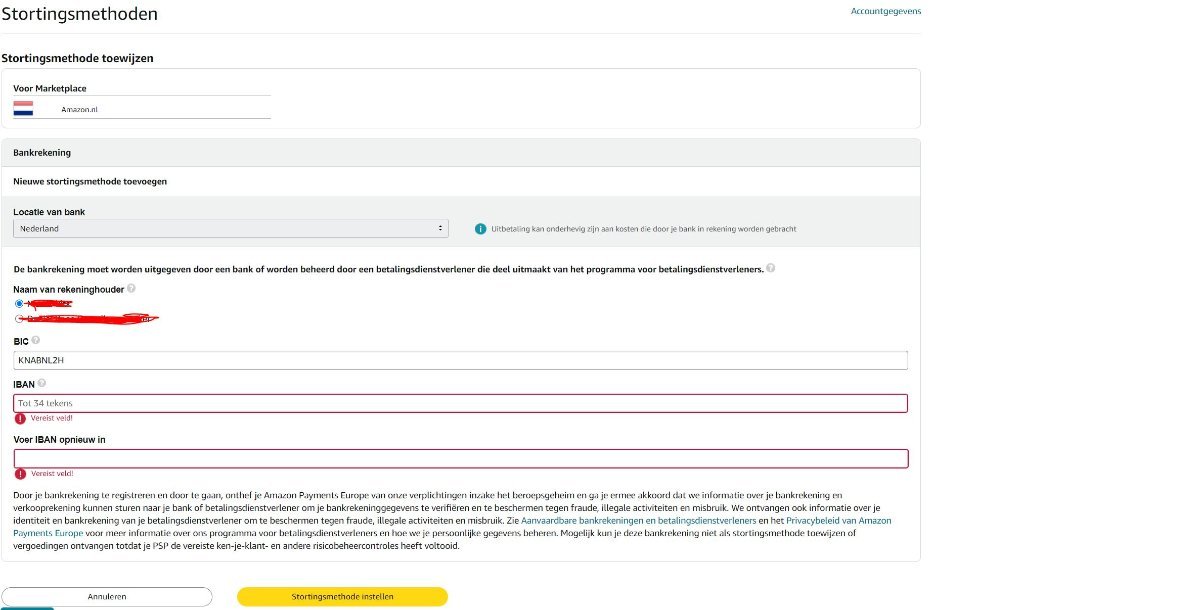
Task: Click red error icon under the IBAN field
Action: tap(20, 418)
